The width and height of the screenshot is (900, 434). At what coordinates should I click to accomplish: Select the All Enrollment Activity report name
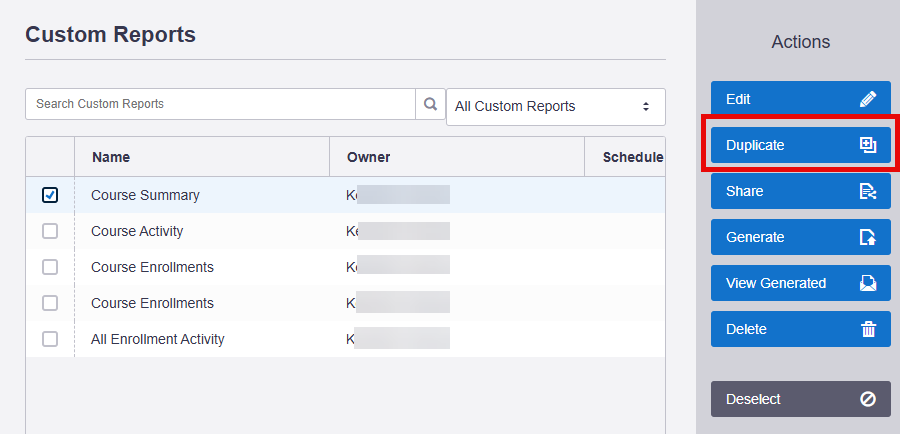point(157,339)
